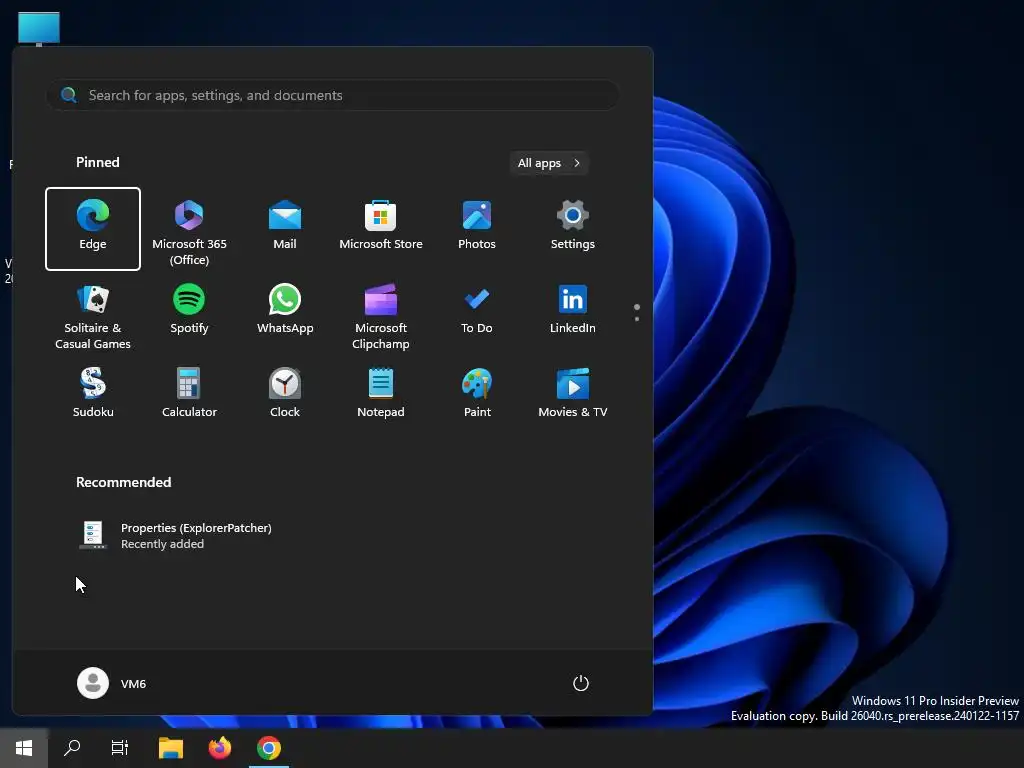Viewport: 1024px width, 768px height.
Task: Switch to Google Chrome on taskbar
Action: pyautogui.click(x=268, y=748)
